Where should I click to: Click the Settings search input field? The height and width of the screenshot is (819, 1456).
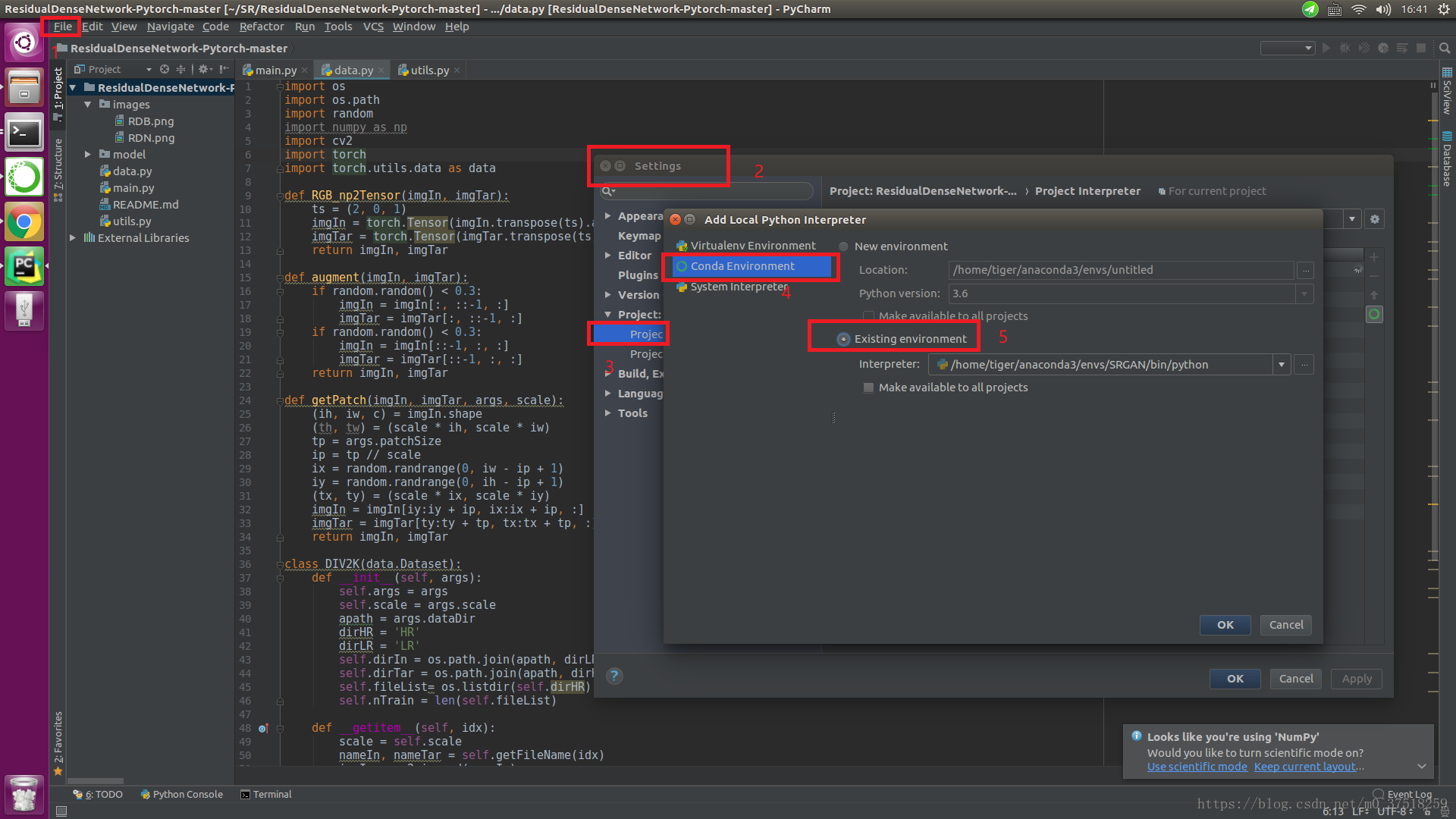[x=707, y=191]
